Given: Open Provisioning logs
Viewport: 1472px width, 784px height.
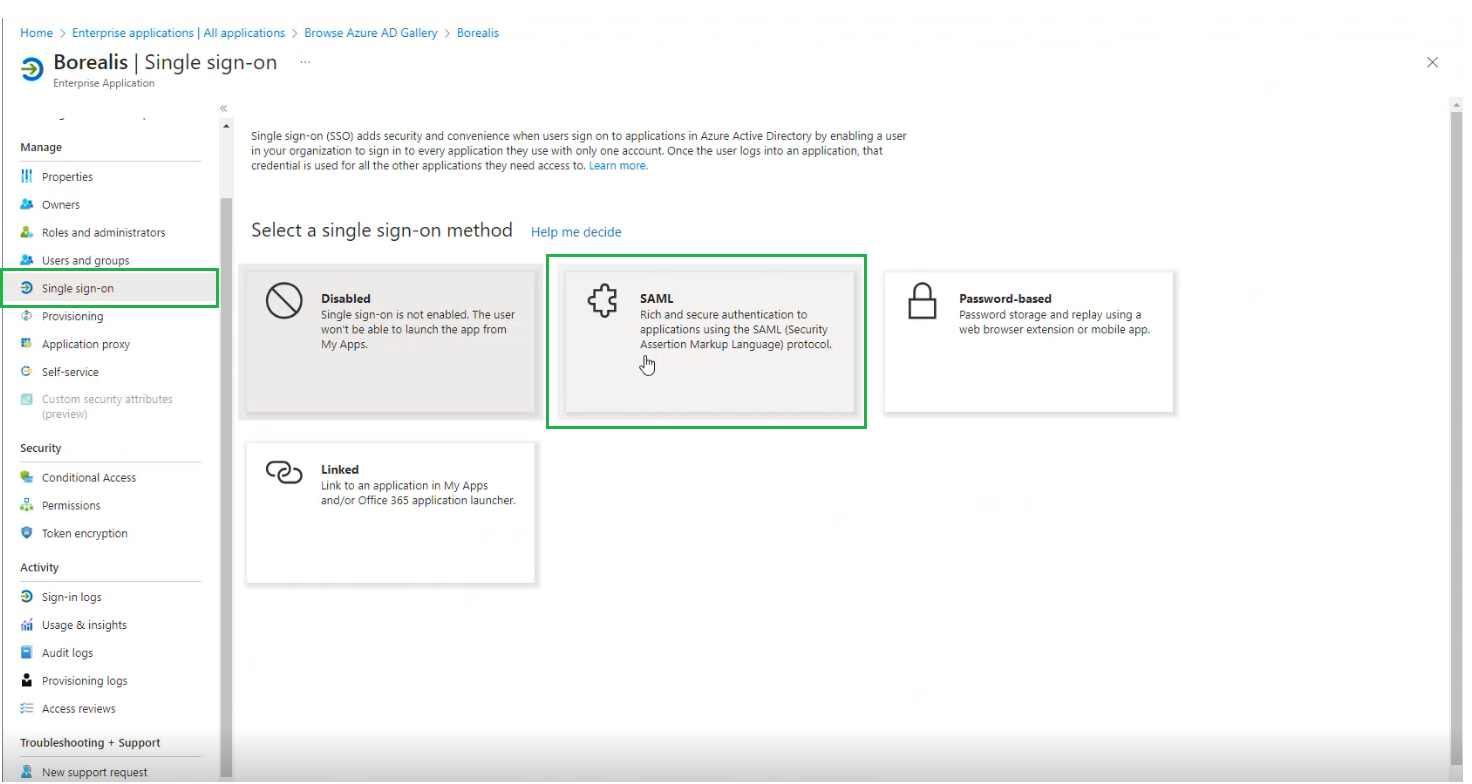Looking at the screenshot, I should 85,681.
